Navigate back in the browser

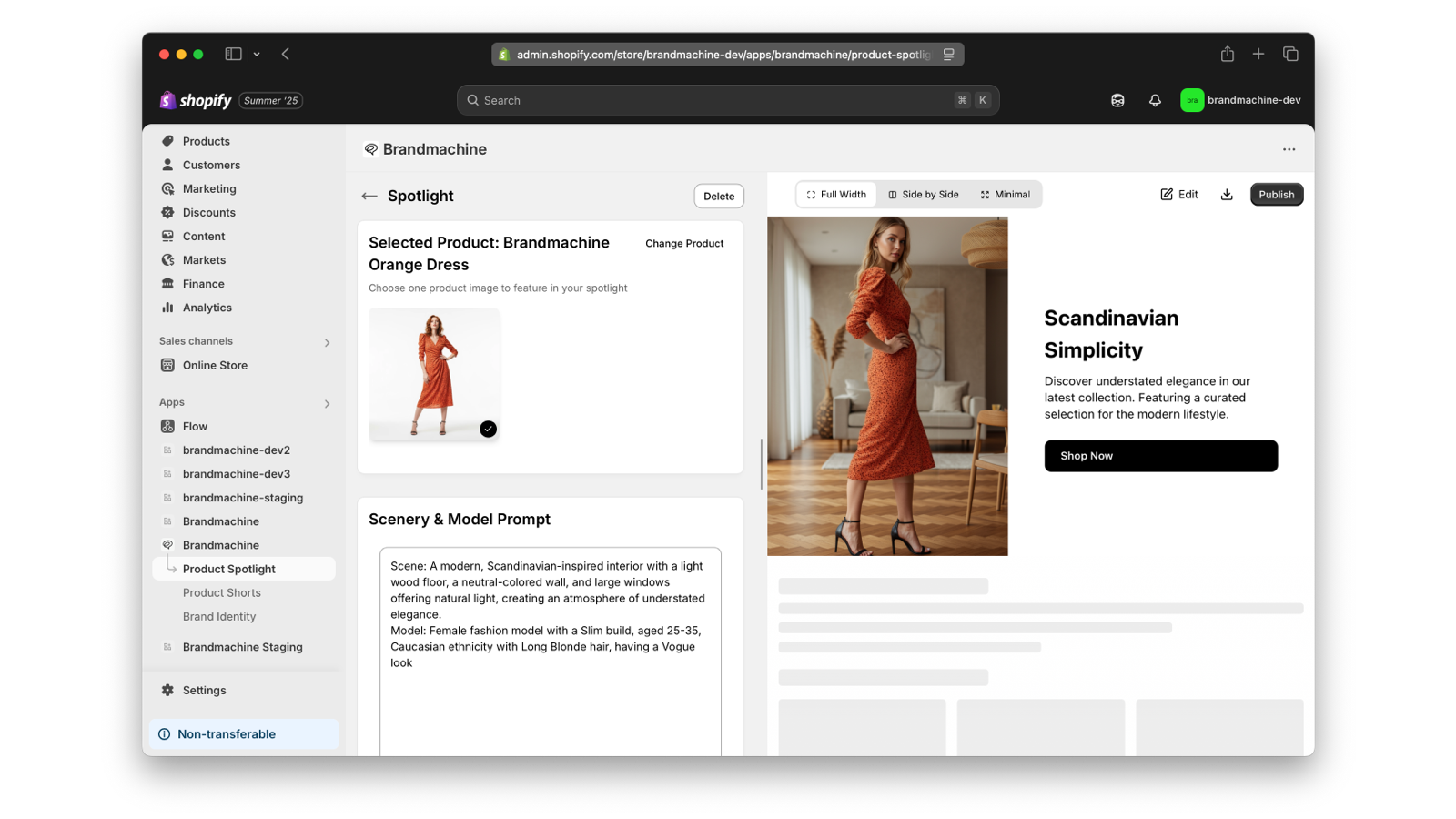tap(286, 54)
